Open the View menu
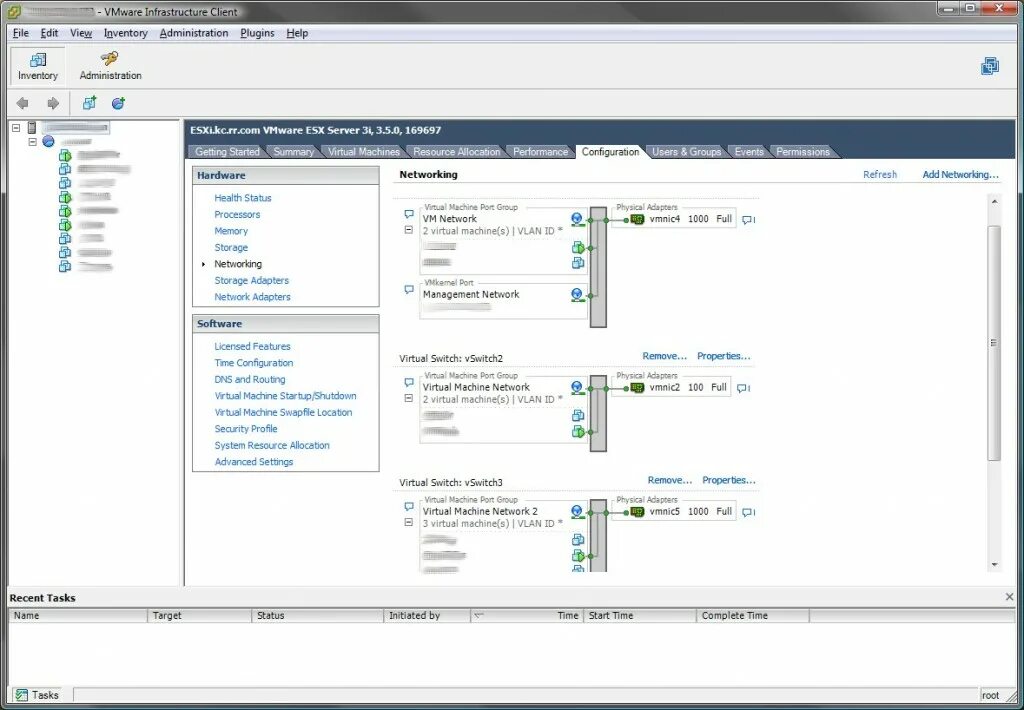This screenshot has height=710, width=1024. 81,33
